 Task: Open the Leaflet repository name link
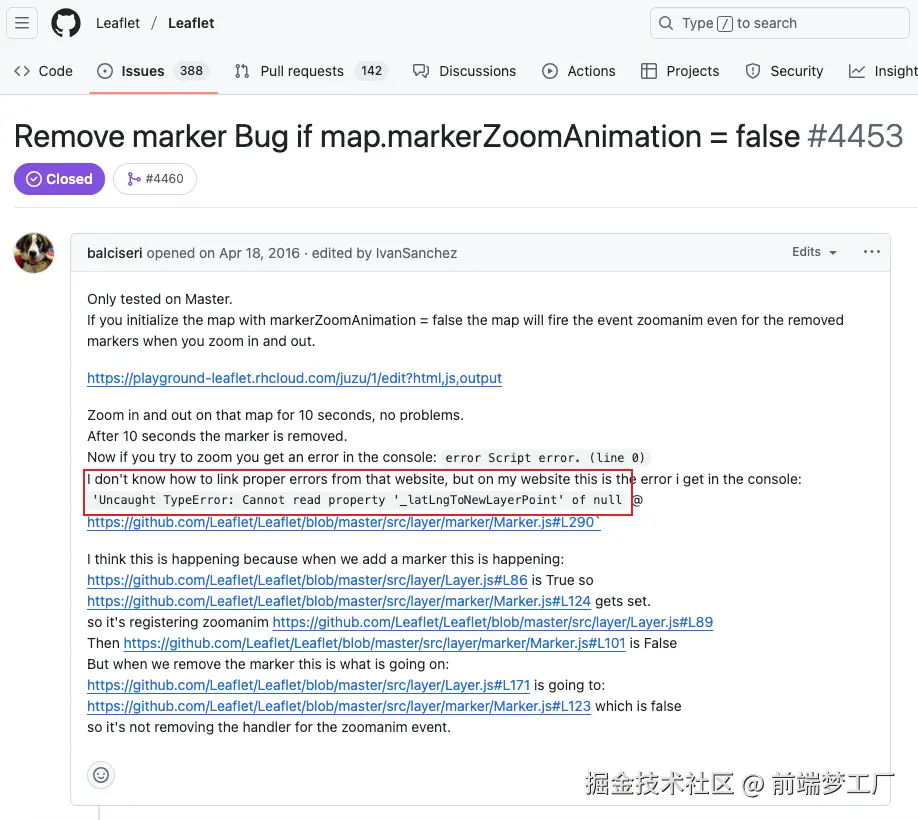click(191, 23)
